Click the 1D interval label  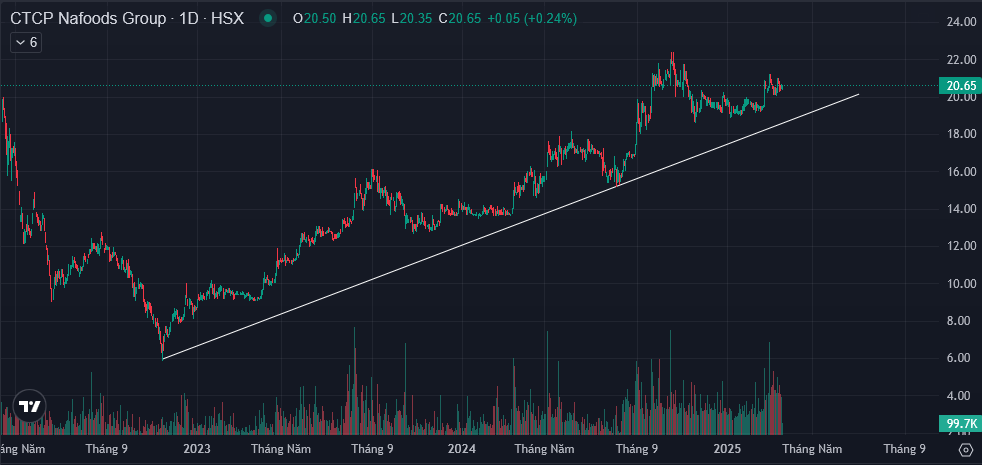coord(187,19)
